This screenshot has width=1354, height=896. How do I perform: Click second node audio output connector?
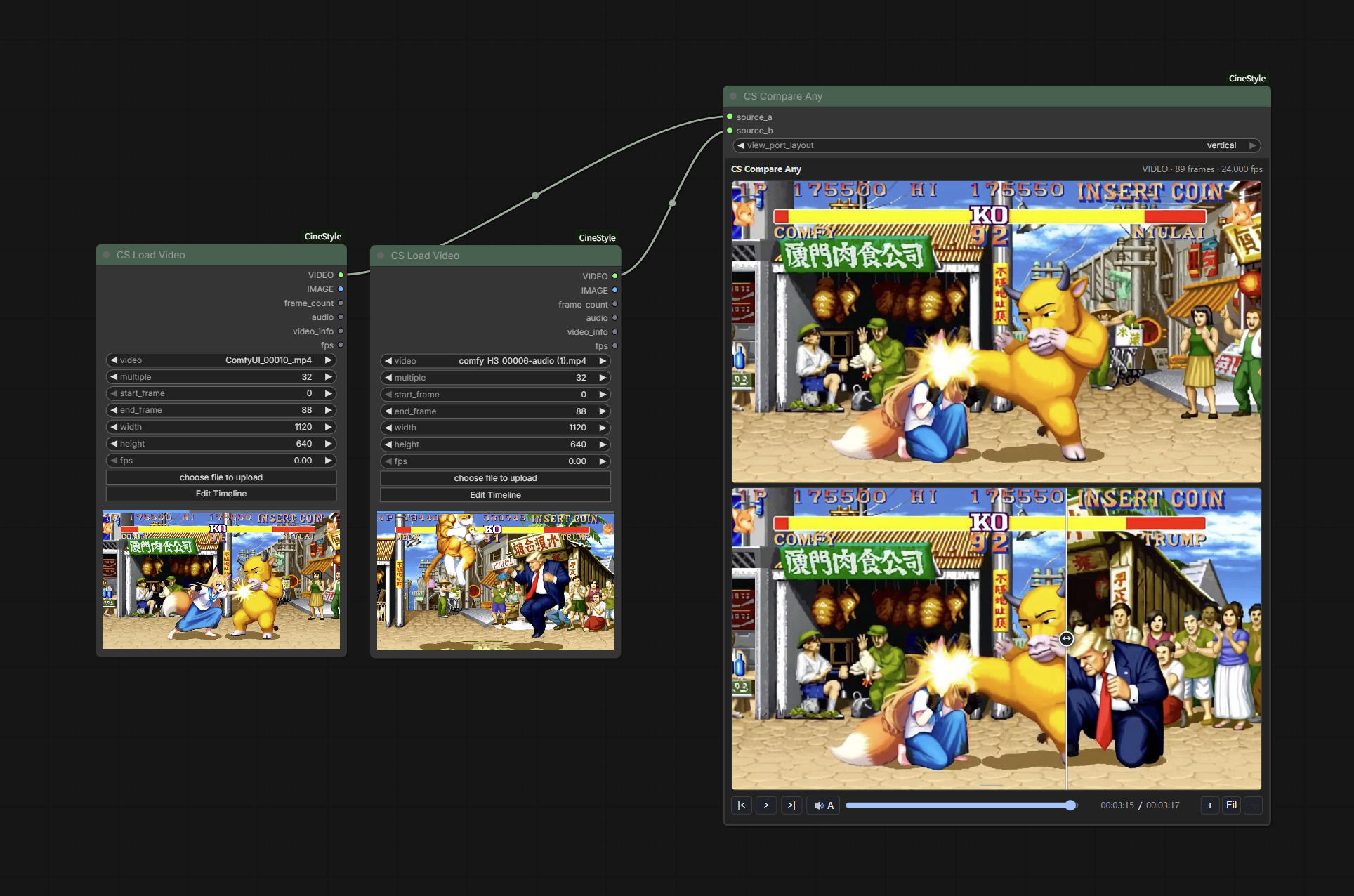[x=615, y=318]
